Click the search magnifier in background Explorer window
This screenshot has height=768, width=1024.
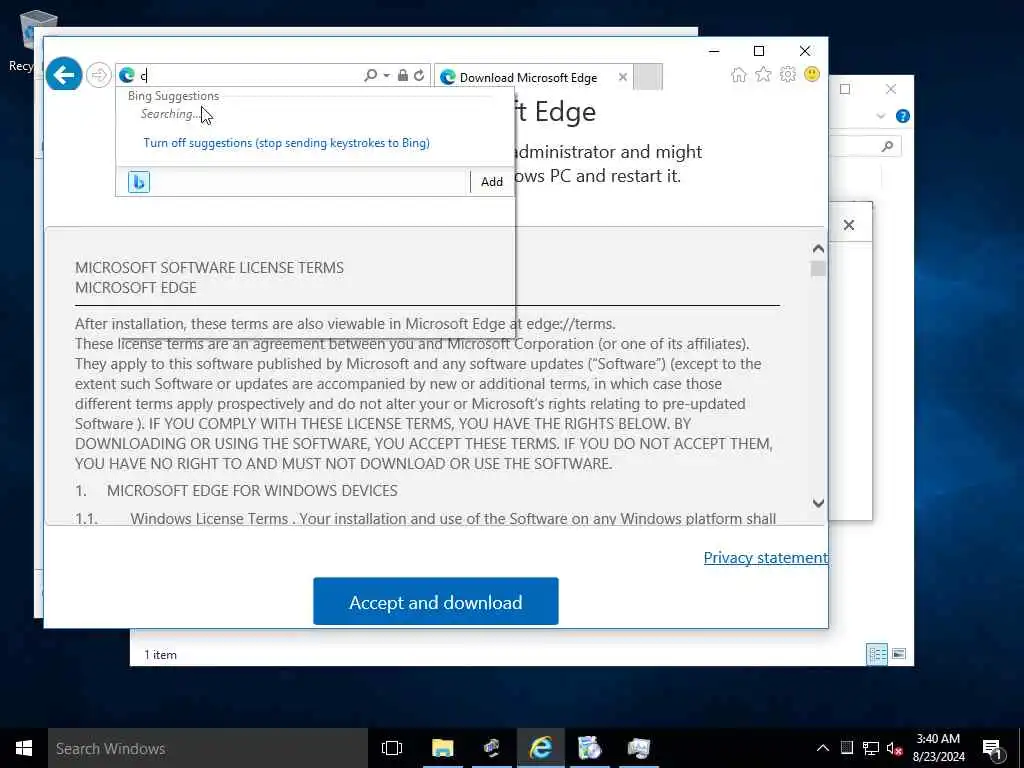tap(887, 146)
